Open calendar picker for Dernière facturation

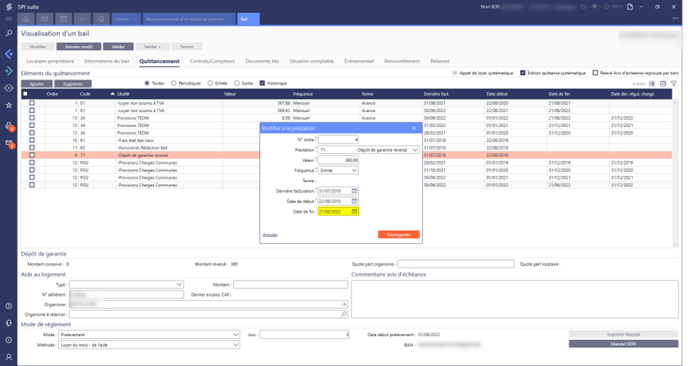pos(355,191)
